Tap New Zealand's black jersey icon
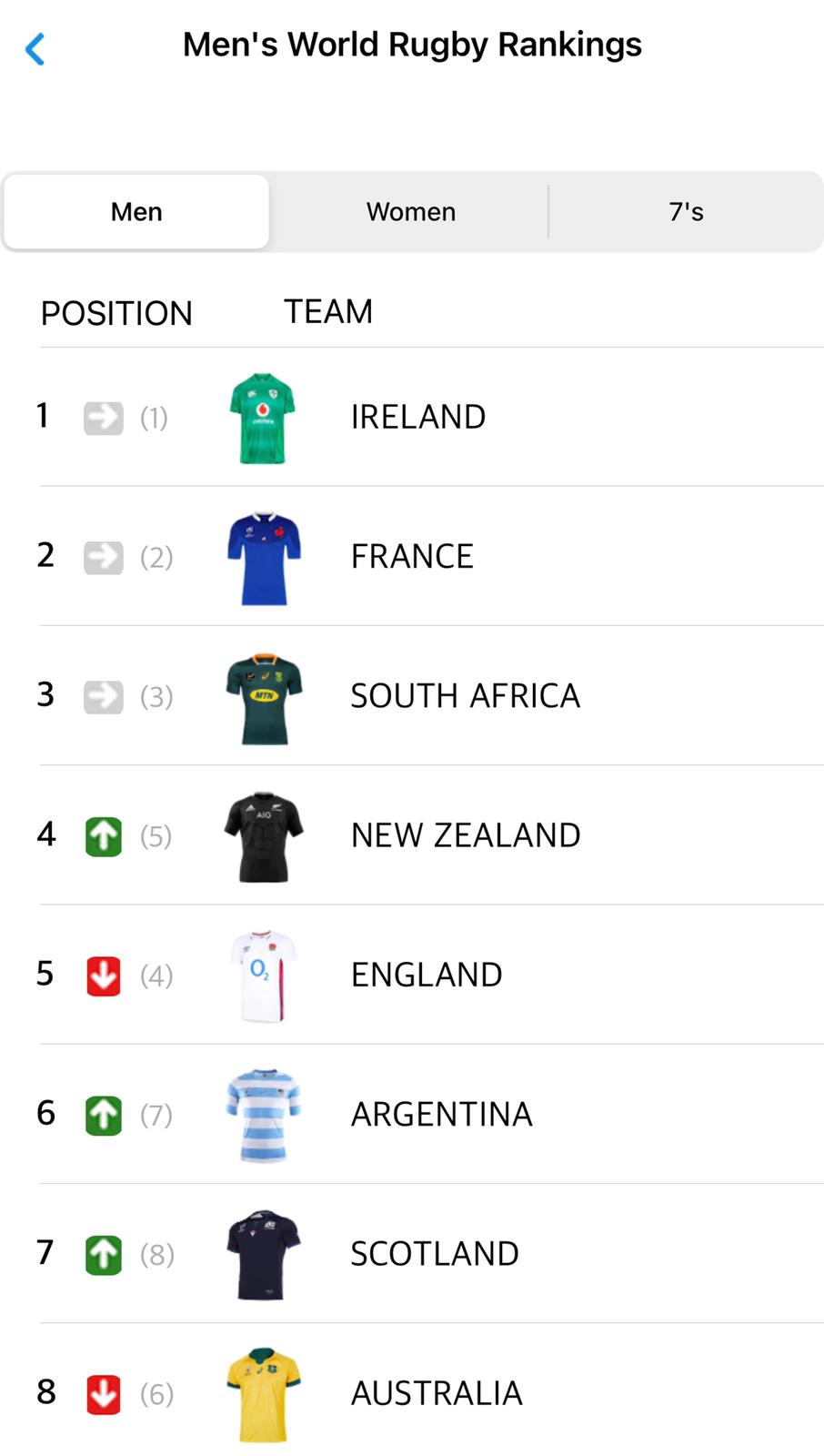The image size is (824, 1456). point(264,837)
